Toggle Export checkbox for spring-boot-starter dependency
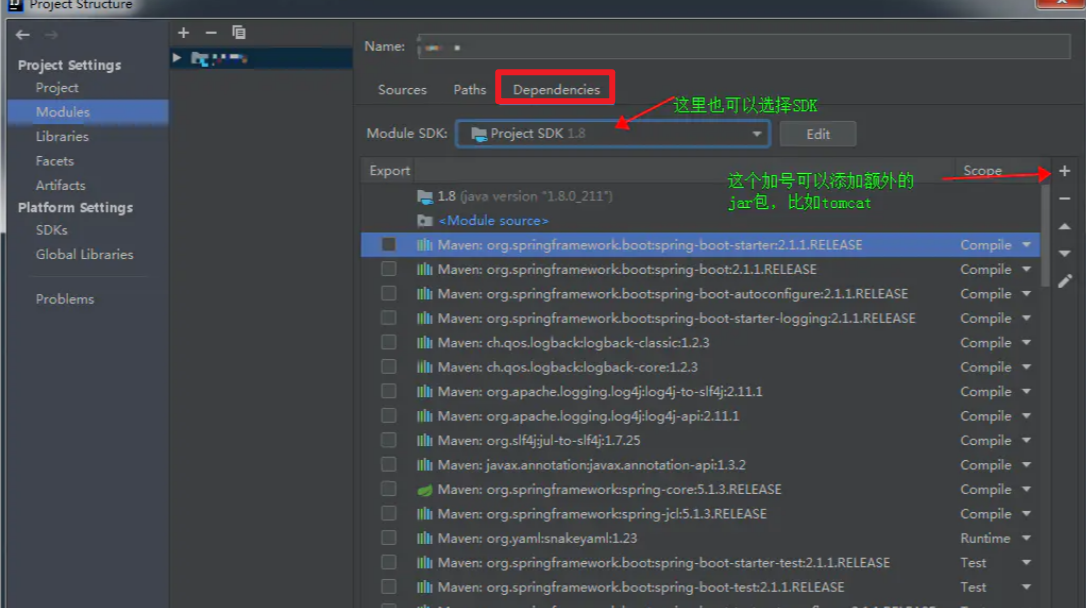This screenshot has height=608, width=1086. (x=388, y=244)
